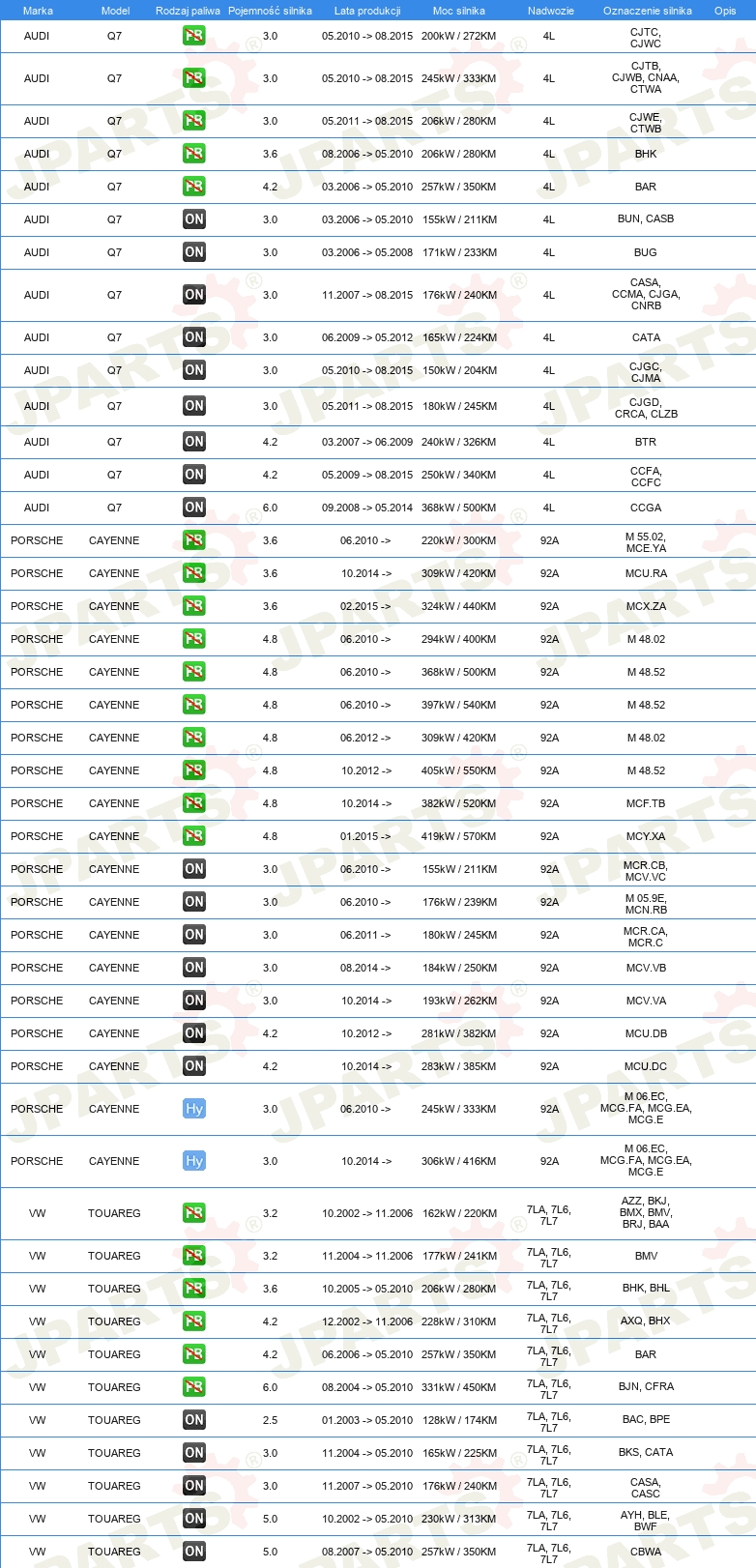Click engine code M 05.9E, MCN.RB
The width and height of the screenshot is (756, 1568).
click(x=646, y=904)
